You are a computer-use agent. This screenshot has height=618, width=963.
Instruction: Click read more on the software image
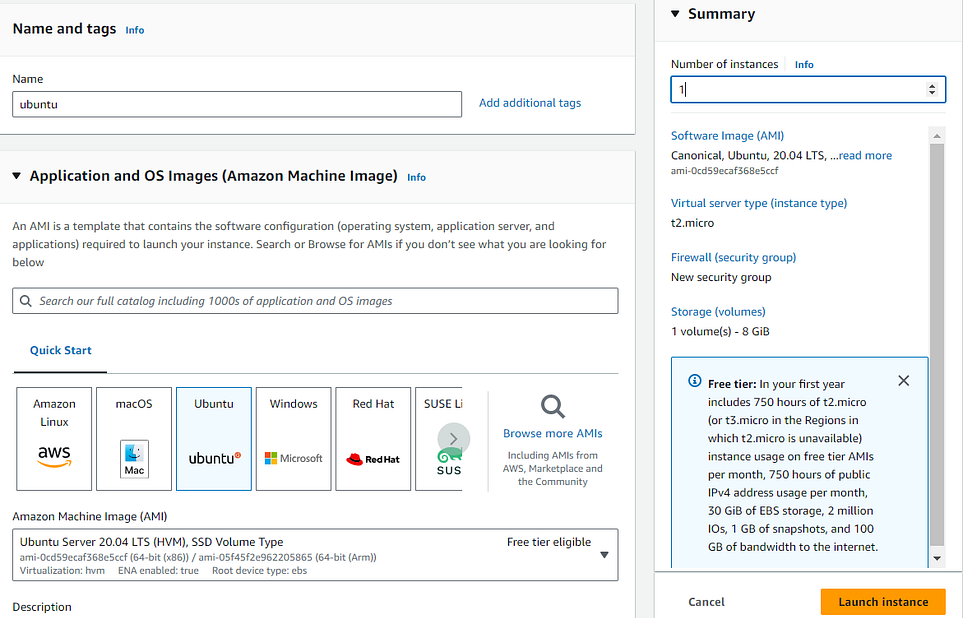(x=865, y=155)
